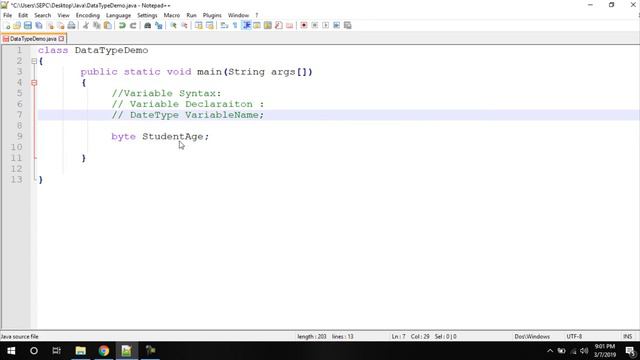Click the Zoom In toolbar icon
Screen dimensions: 640x360
(x=173, y=25)
